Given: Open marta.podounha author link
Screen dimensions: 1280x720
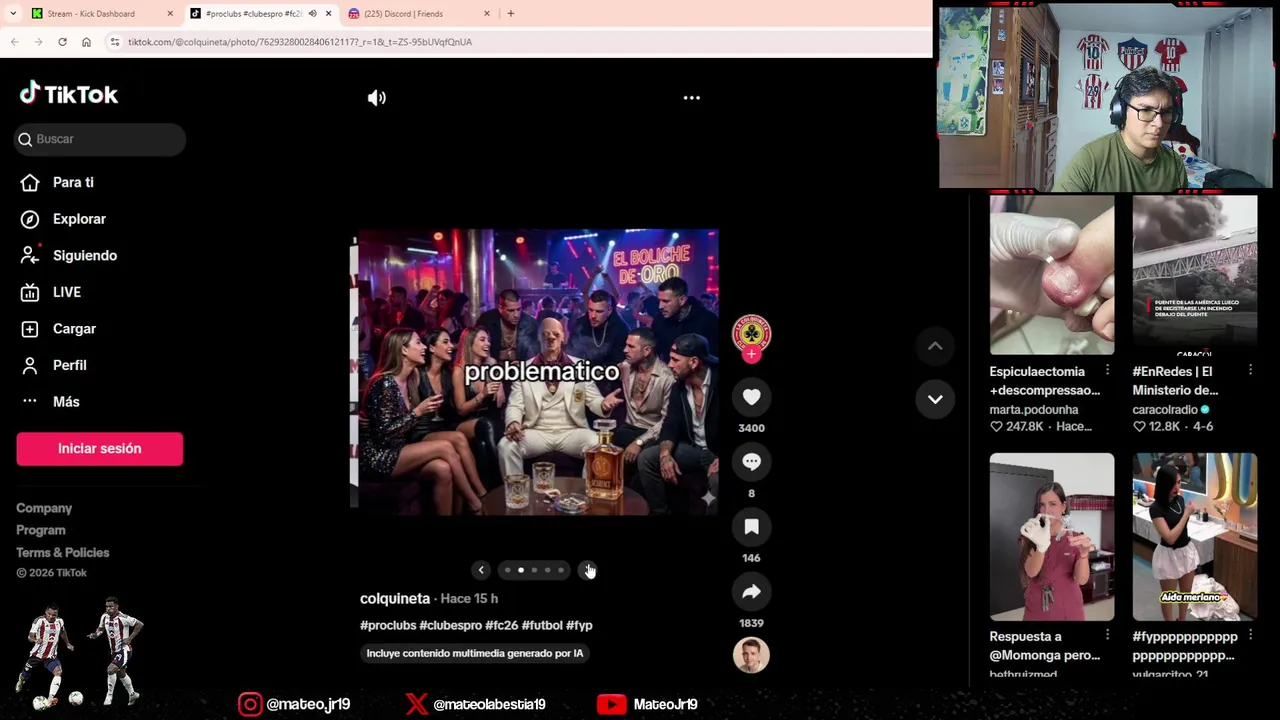Looking at the screenshot, I should click(1034, 409).
